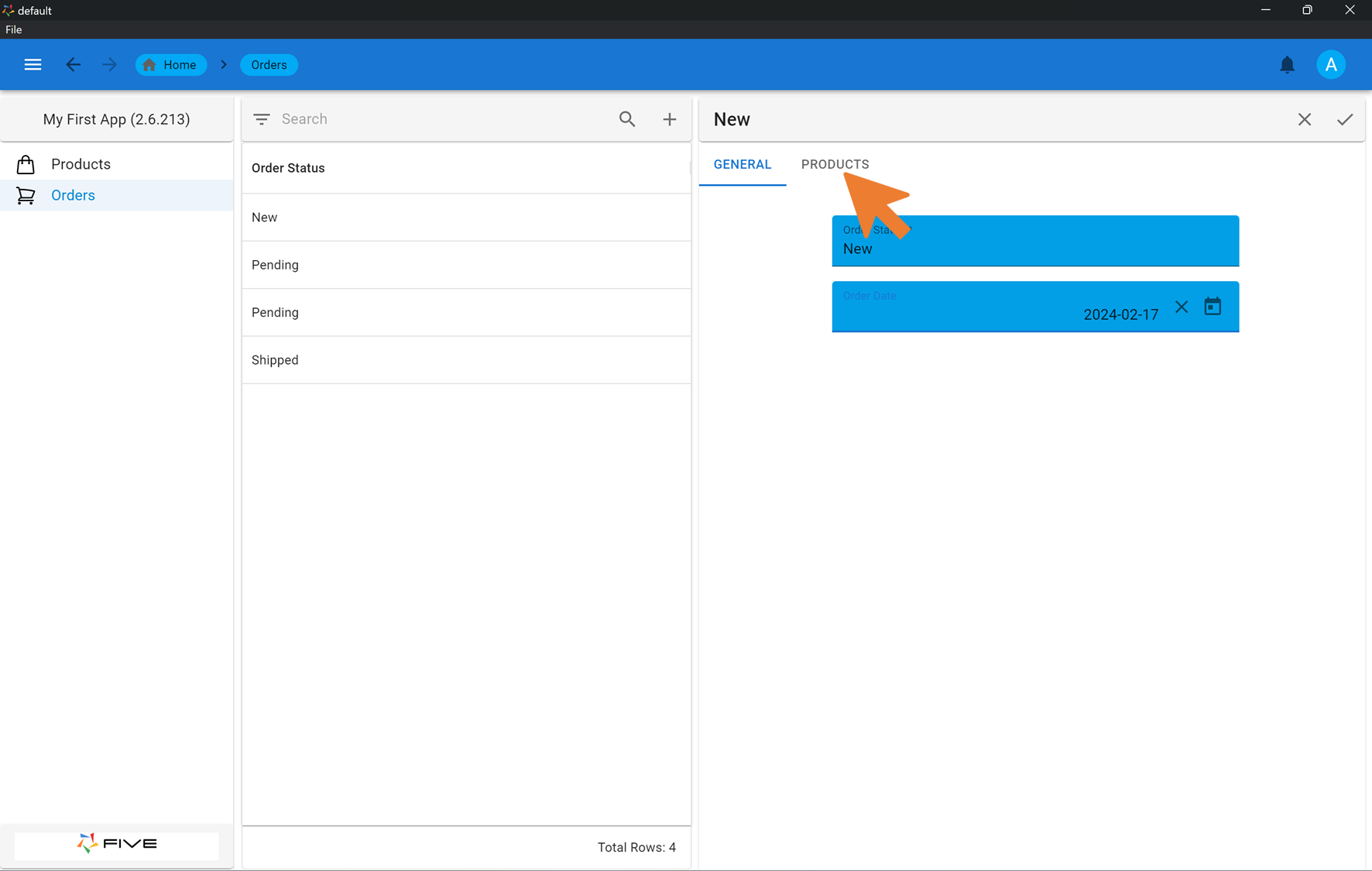Viewport: 1372px width, 871px height.
Task: Save the record with the checkmark
Action: (1345, 119)
